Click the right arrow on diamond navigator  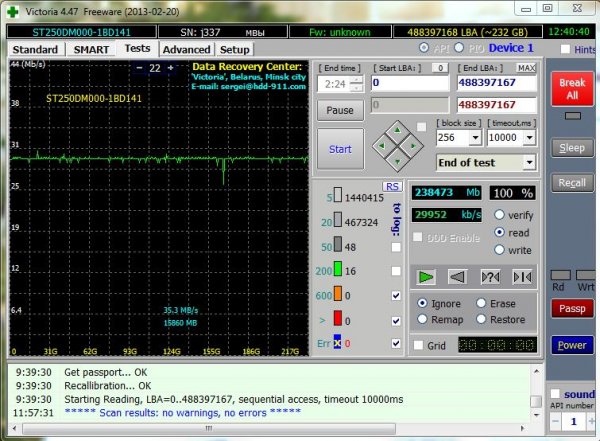click(x=413, y=146)
